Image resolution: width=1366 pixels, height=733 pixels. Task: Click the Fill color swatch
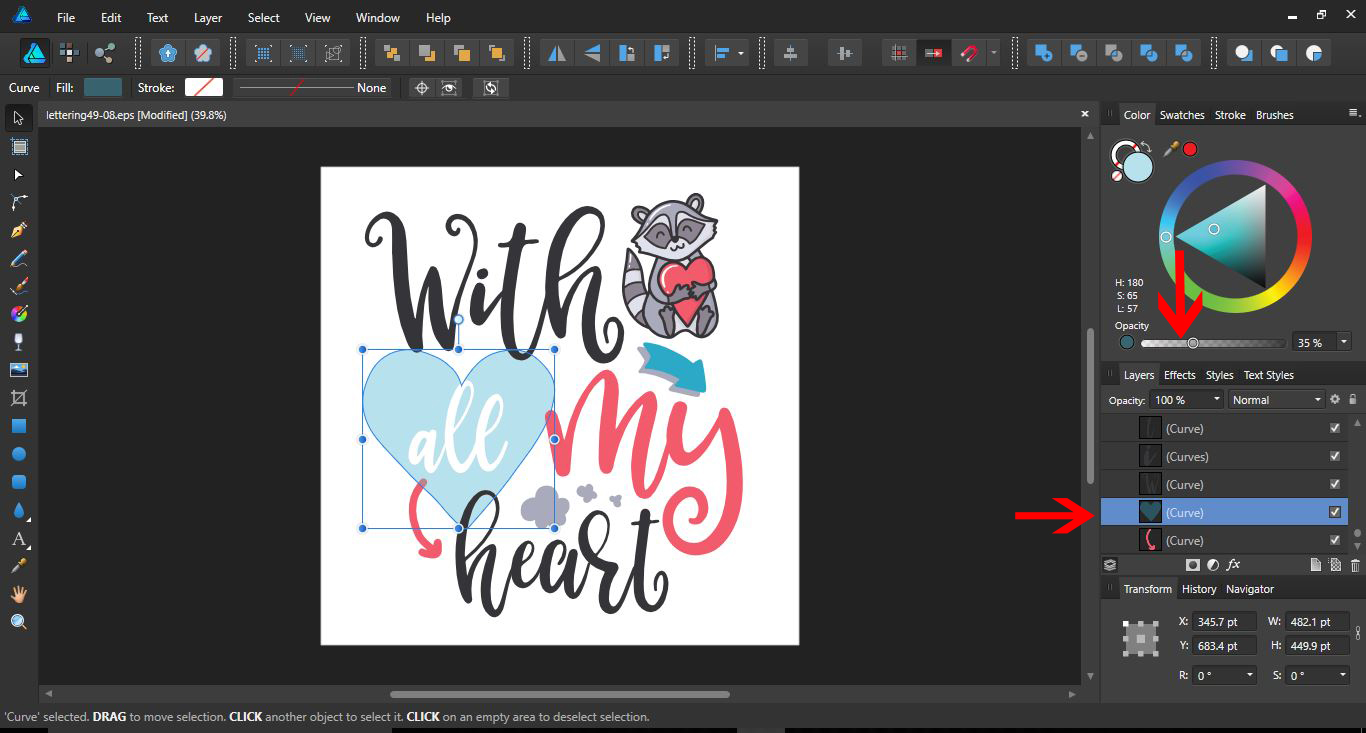click(x=103, y=88)
